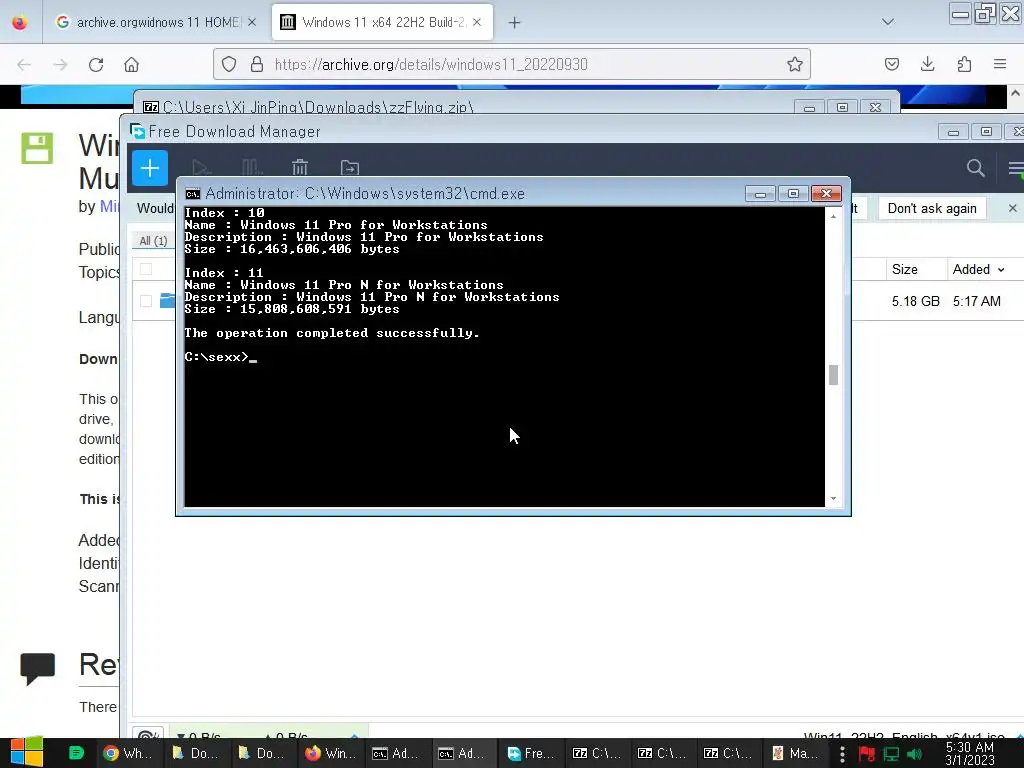Click the taskbar clock showing 5:30 AM
Viewport: 1024px width, 768px height.
click(x=970, y=754)
